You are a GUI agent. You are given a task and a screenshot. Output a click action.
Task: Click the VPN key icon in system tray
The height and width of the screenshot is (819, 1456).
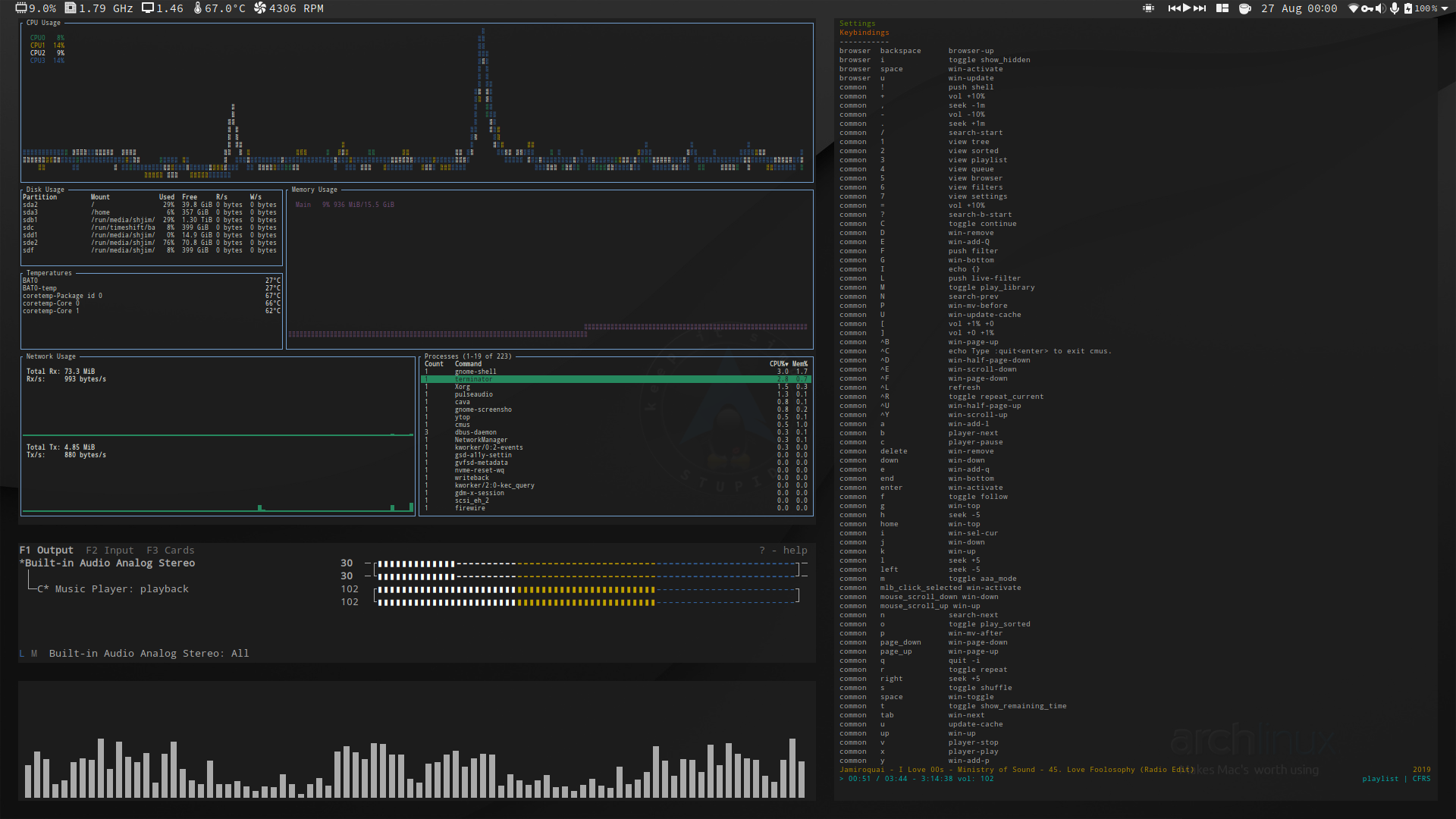[x=1367, y=8]
